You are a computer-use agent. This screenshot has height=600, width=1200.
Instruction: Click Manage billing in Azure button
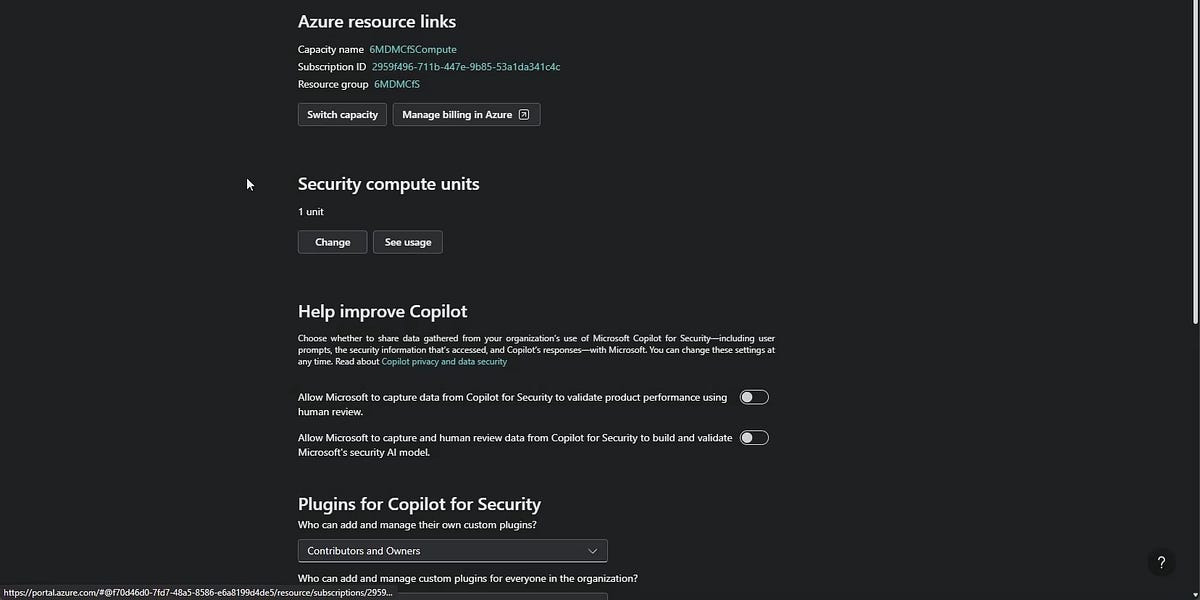tap(466, 115)
